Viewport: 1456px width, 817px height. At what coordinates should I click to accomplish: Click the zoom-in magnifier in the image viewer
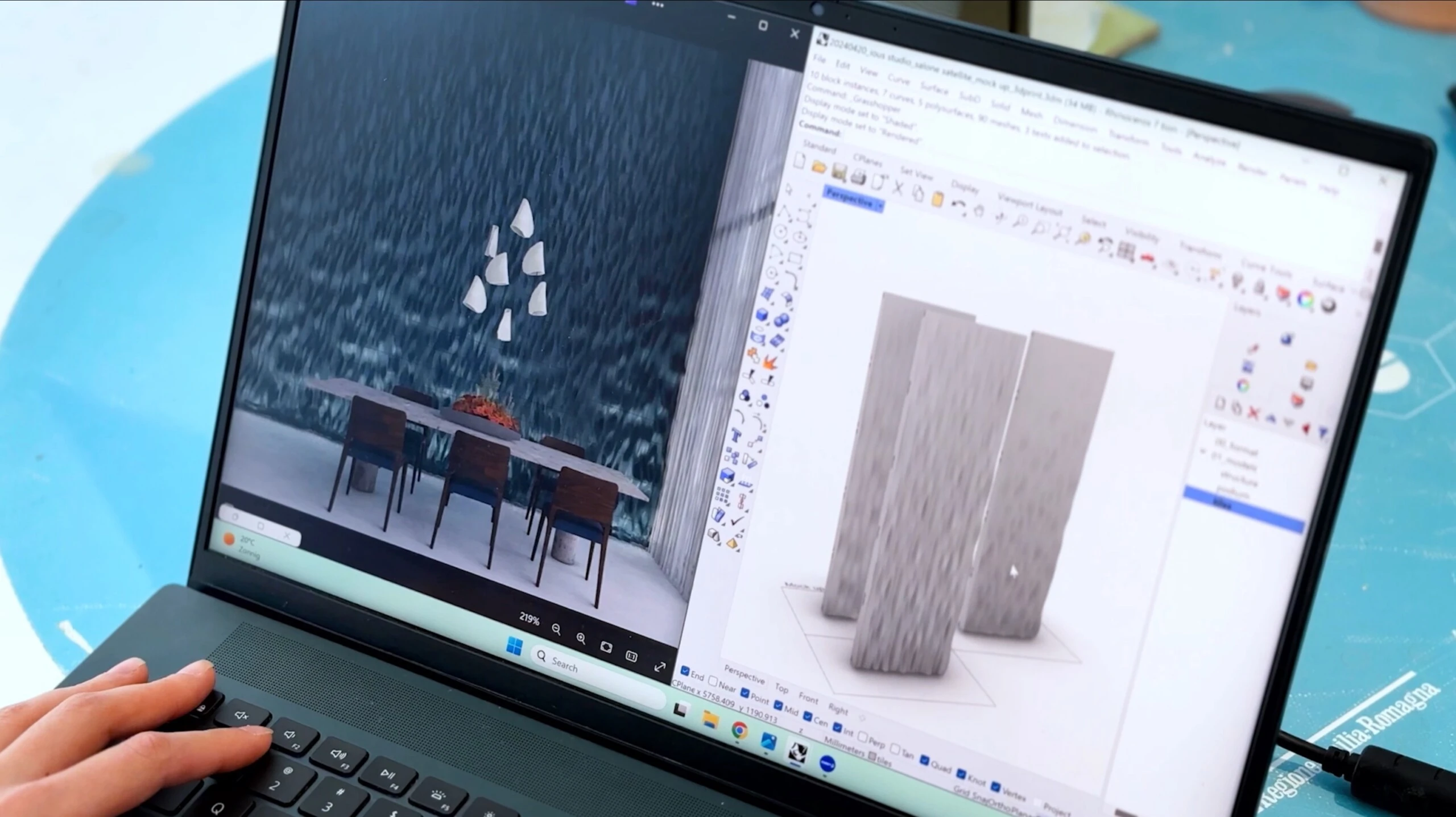click(x=581, y=638)
